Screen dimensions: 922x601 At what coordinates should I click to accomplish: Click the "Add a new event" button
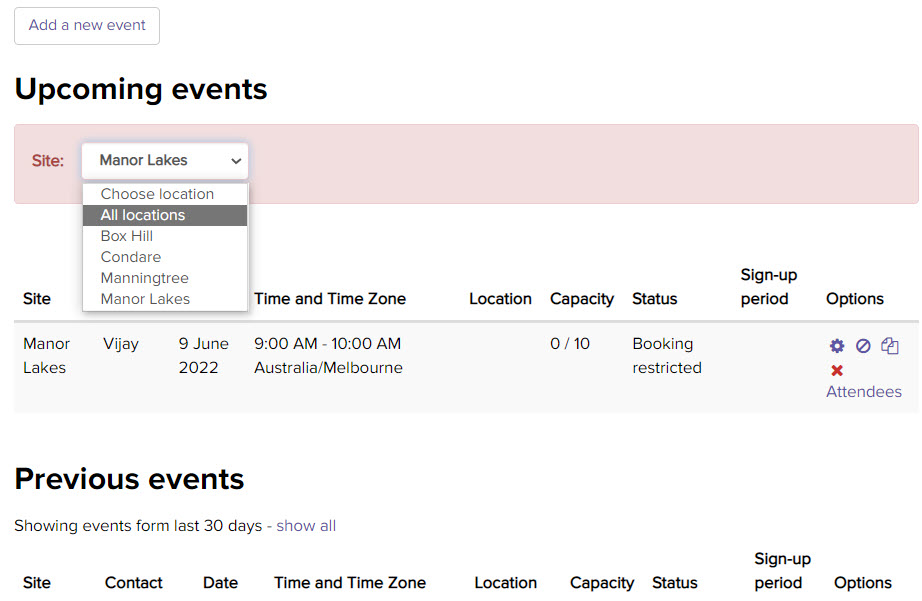click(87, 27)
